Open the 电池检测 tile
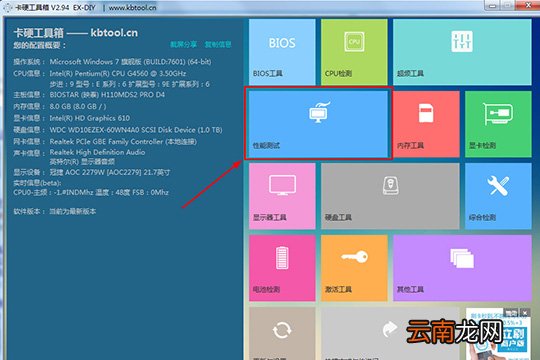This screenshot has height=360, width=540. (x=282, y=268)
